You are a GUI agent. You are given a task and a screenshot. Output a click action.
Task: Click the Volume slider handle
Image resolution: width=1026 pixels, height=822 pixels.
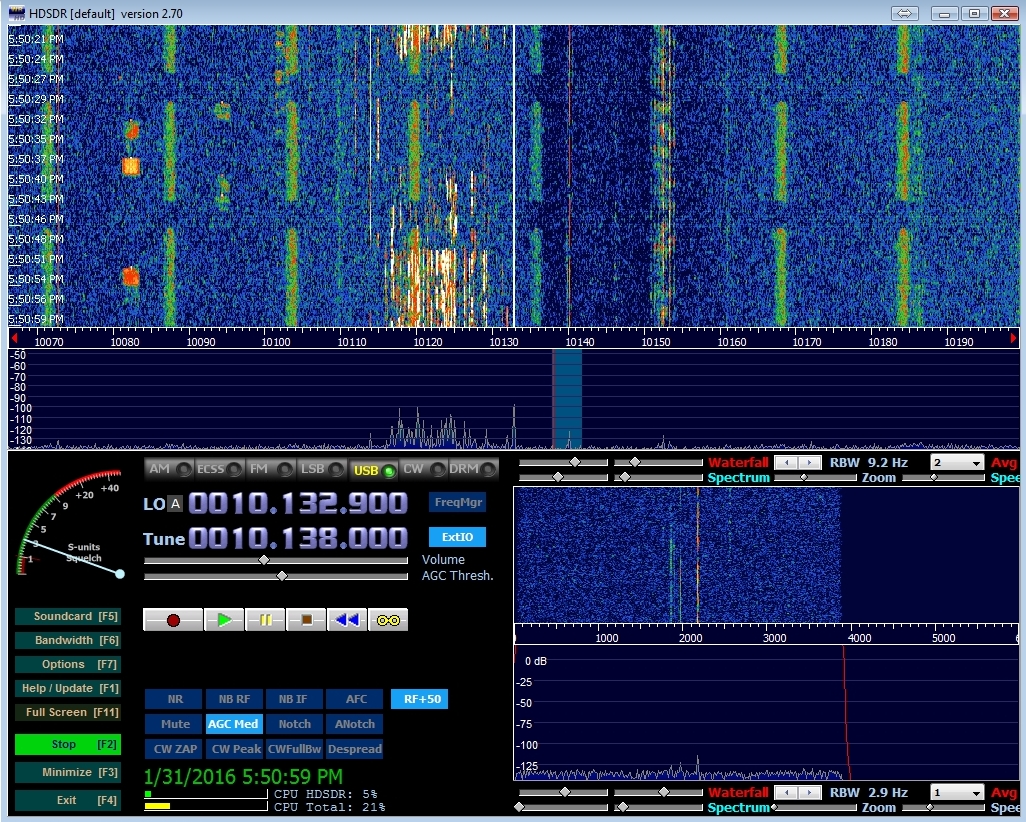[264, 561]
